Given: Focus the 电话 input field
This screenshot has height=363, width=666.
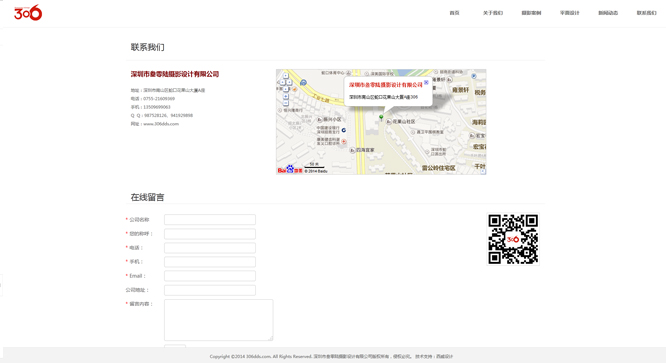Looking at the screenshot, I should click(210, 248).
